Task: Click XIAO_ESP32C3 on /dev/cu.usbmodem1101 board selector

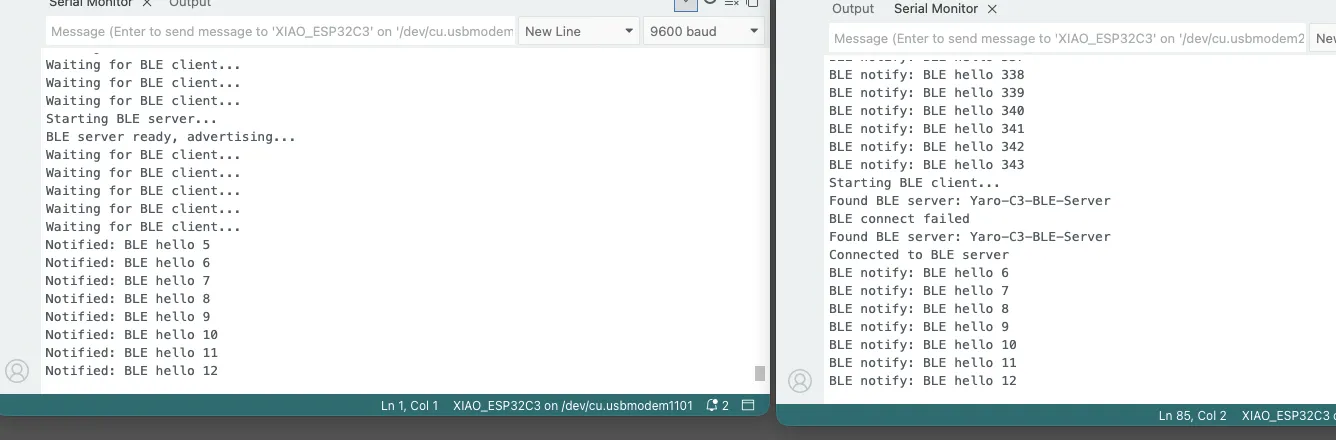Action: [573, 406]
